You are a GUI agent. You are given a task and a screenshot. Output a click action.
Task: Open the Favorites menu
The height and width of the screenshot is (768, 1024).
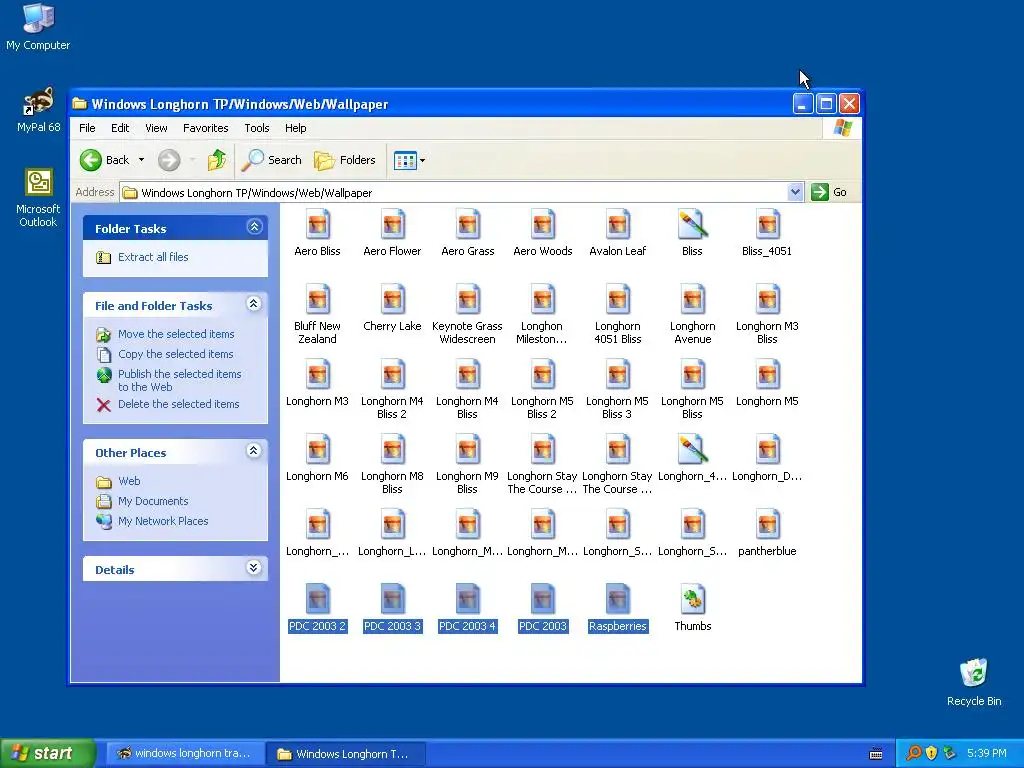pyautogui.click(x=206, y=128)
